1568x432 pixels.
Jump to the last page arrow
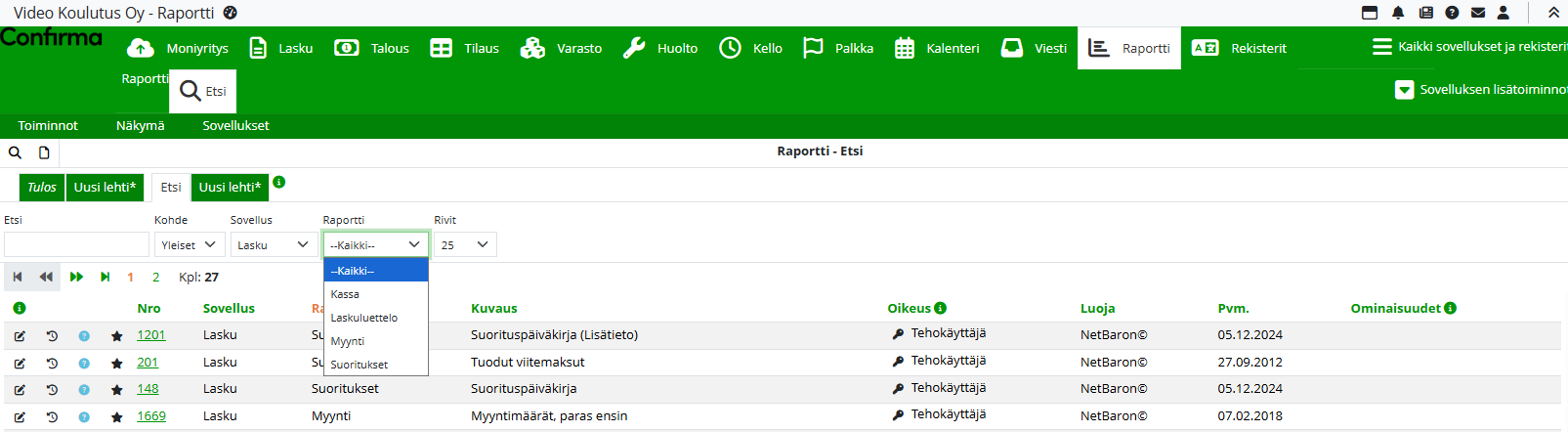[x=105, y=278]
